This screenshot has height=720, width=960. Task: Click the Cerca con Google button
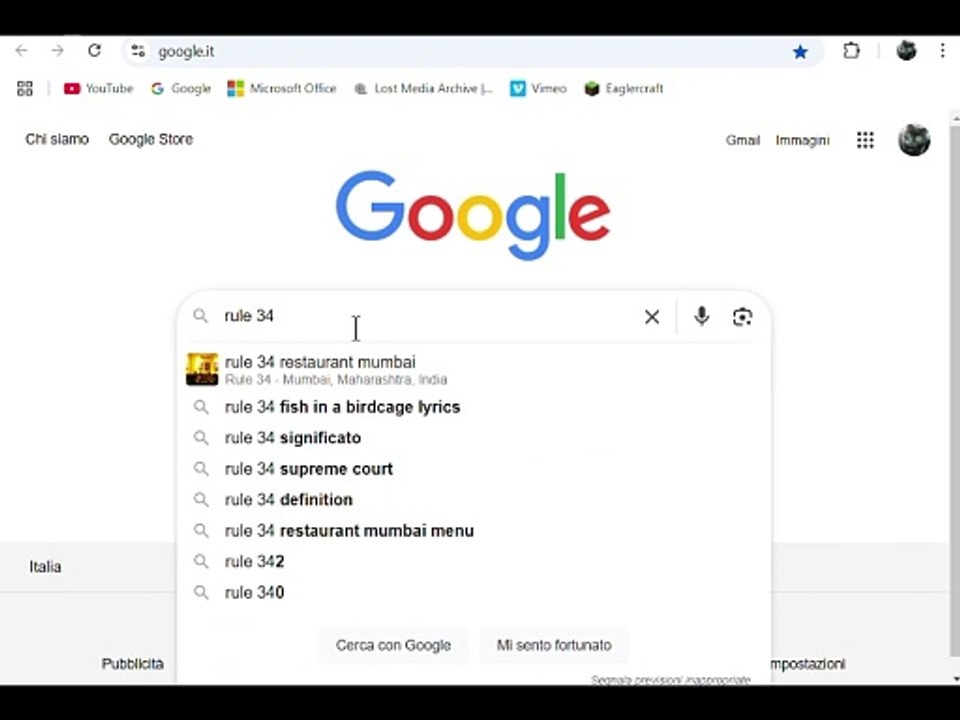pos(393,645)
